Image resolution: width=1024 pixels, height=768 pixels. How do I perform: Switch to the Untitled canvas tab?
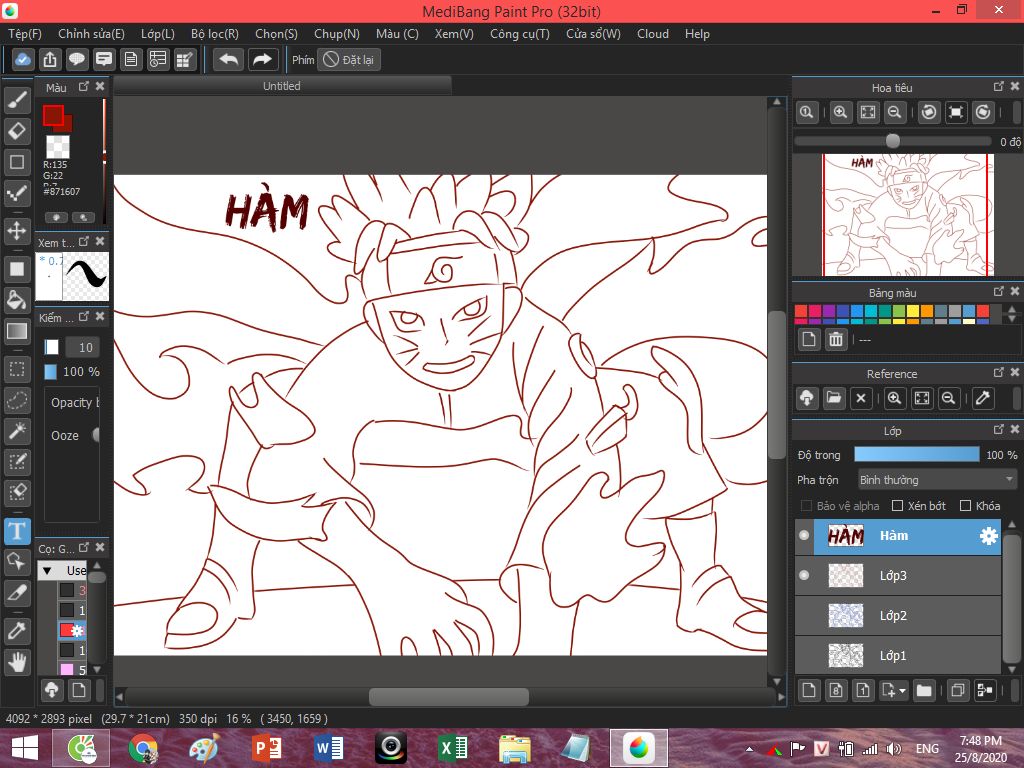(282, 86)
